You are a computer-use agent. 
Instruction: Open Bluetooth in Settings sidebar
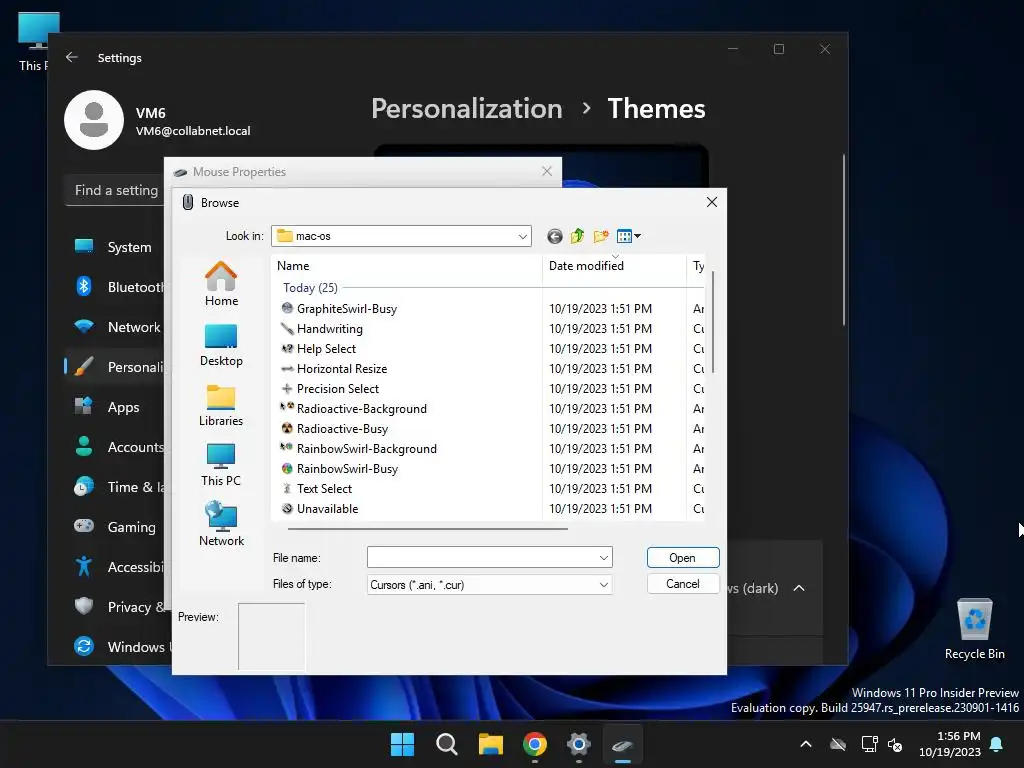pyautogui.click(x=113, y=287)
